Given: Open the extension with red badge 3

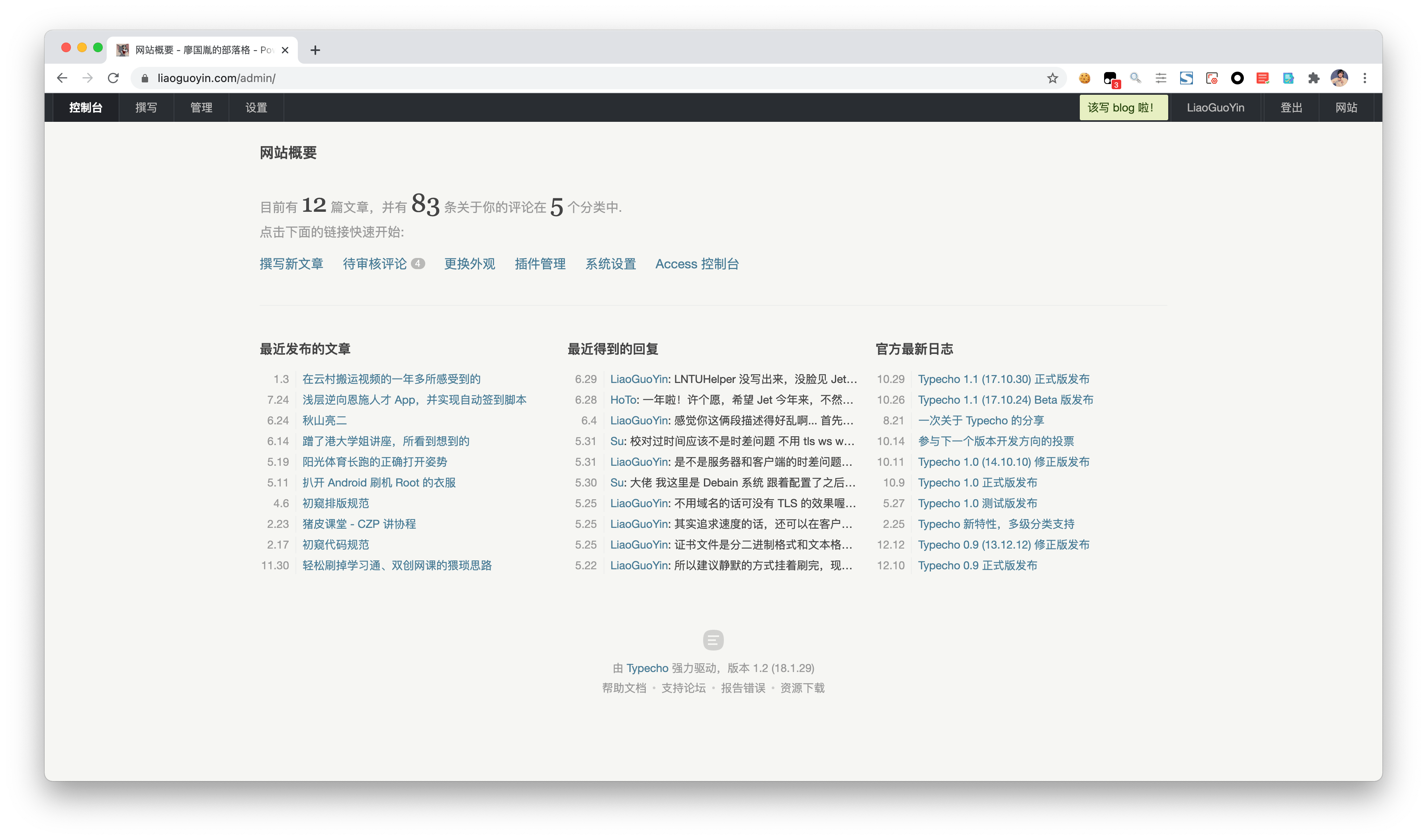Looking at the screenshot, I should click(1111, 79).
